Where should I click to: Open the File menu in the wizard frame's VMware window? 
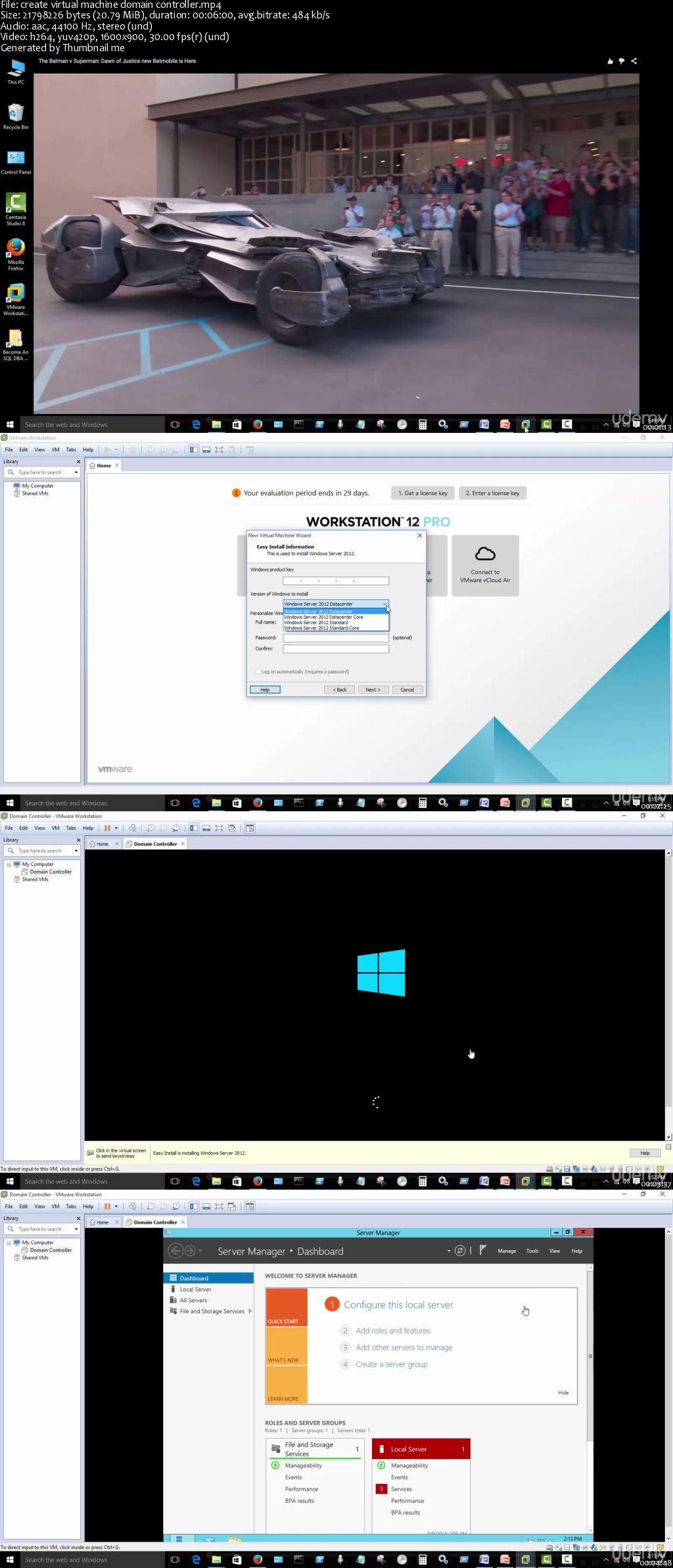9,450
